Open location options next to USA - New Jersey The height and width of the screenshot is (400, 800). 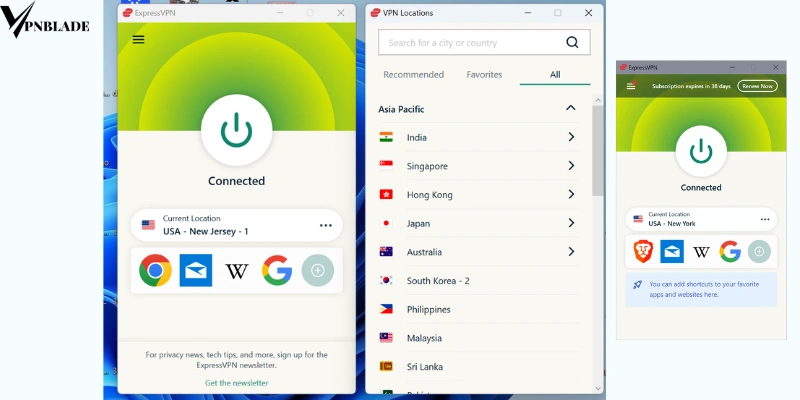point(326,225)
